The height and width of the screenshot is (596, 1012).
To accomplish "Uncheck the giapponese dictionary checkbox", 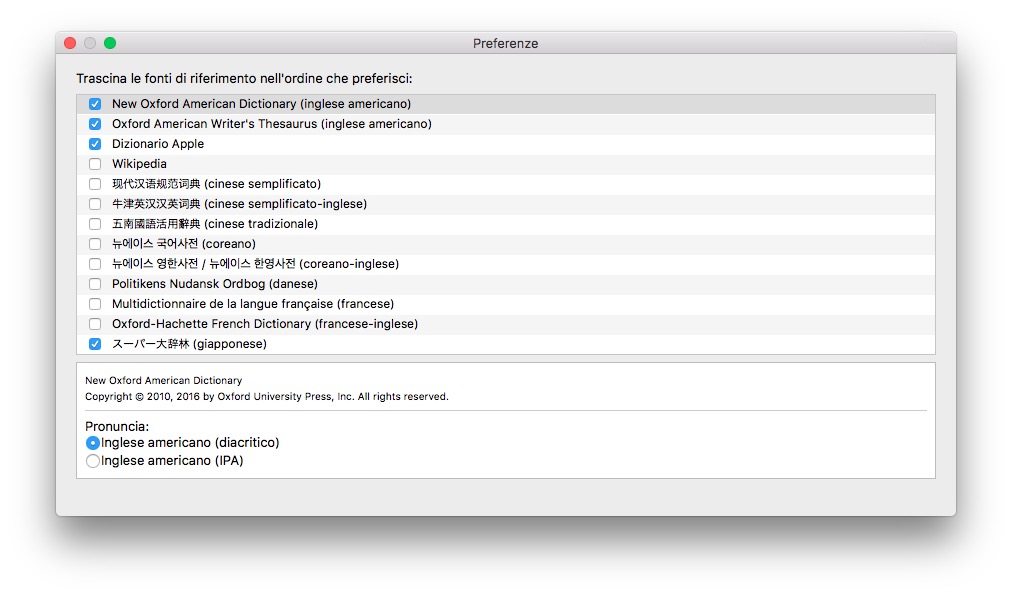I will [x=95, y=344].
